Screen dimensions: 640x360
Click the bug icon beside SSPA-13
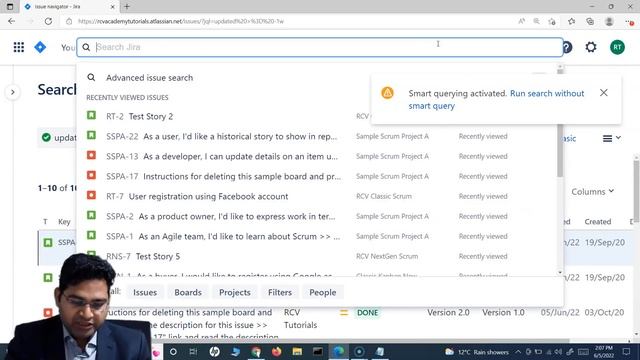pos(91,155)
